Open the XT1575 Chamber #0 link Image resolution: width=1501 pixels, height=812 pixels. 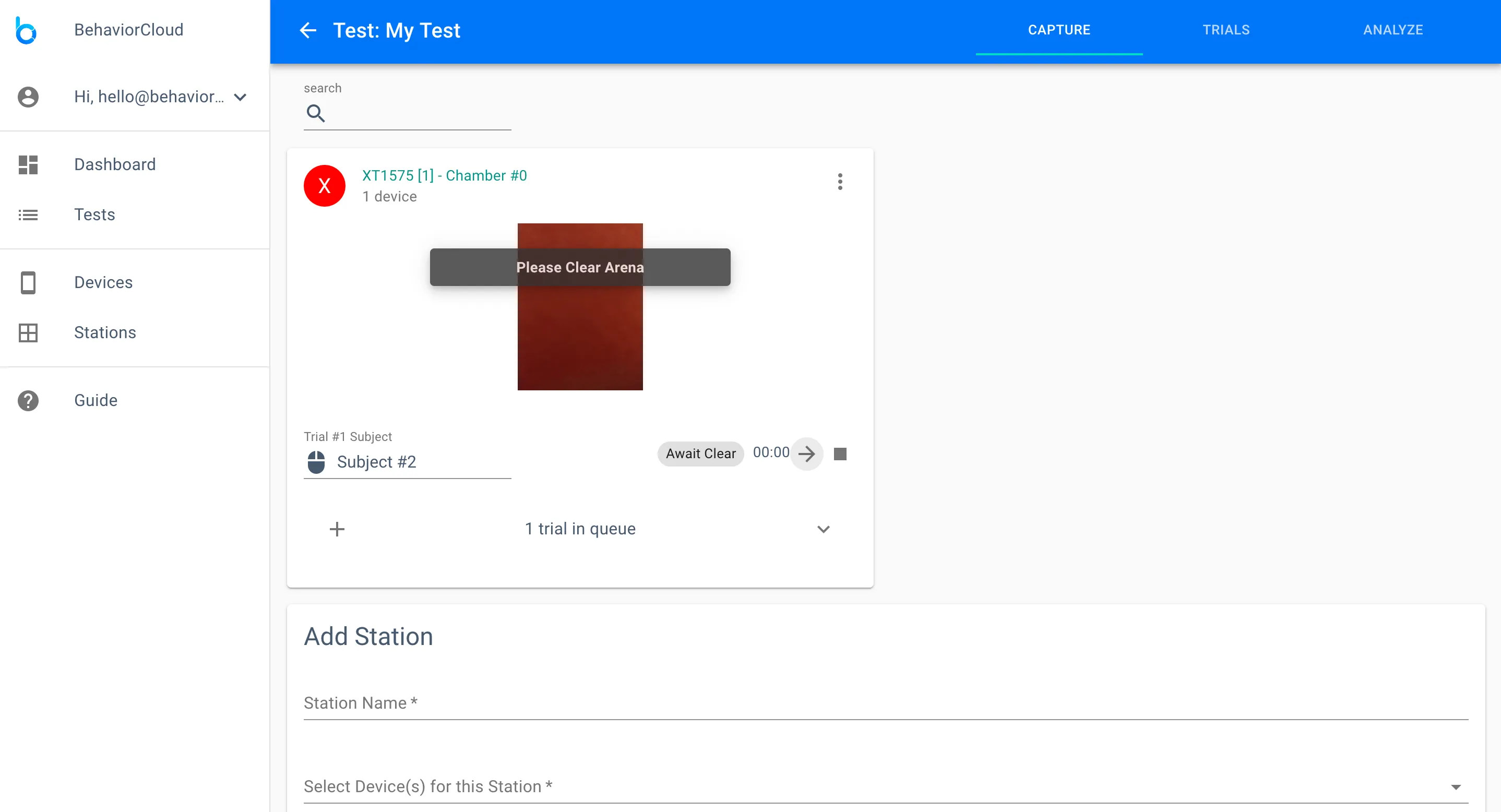[444, 175]
